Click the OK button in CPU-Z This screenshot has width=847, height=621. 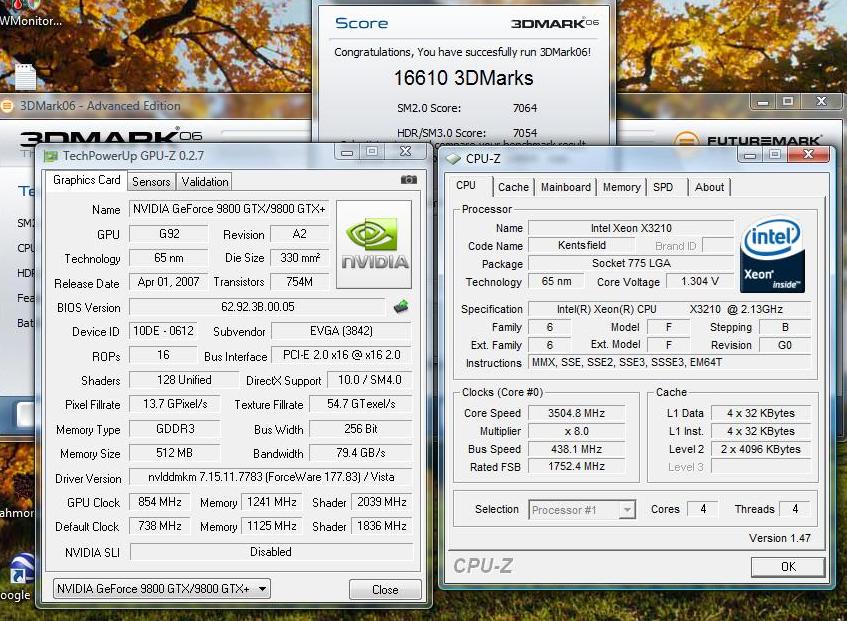click(x=788, y=566)
